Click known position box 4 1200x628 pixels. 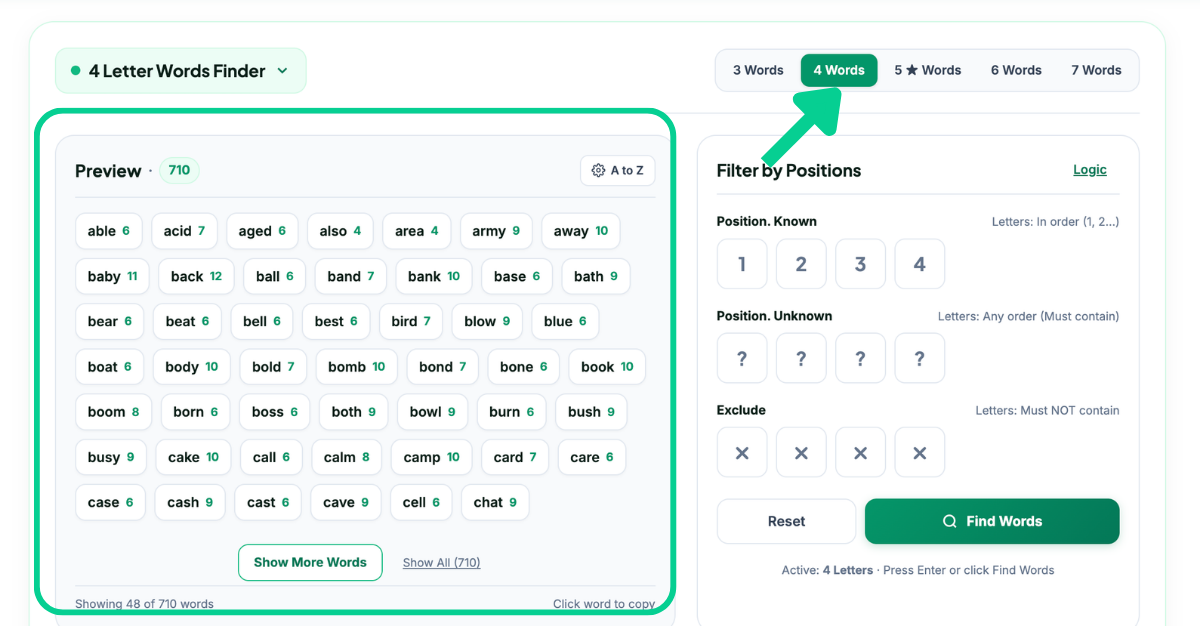click(920, 264)
